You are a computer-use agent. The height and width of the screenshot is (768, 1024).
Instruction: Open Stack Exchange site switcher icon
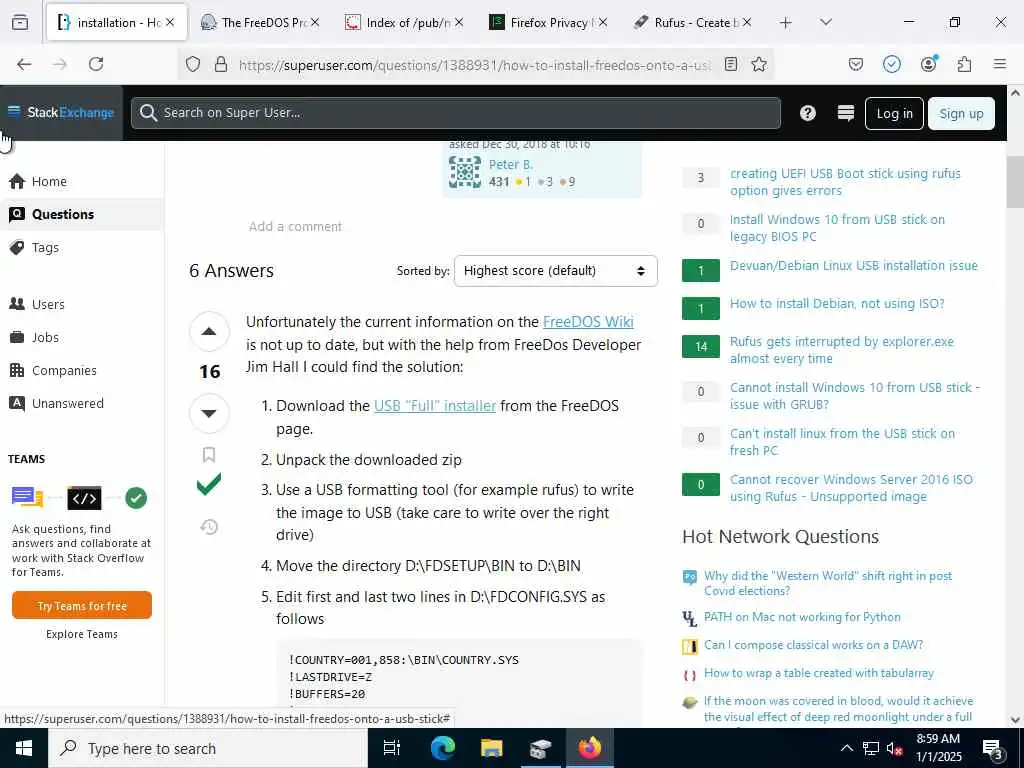pyautogui.click(x=846, y=113)
